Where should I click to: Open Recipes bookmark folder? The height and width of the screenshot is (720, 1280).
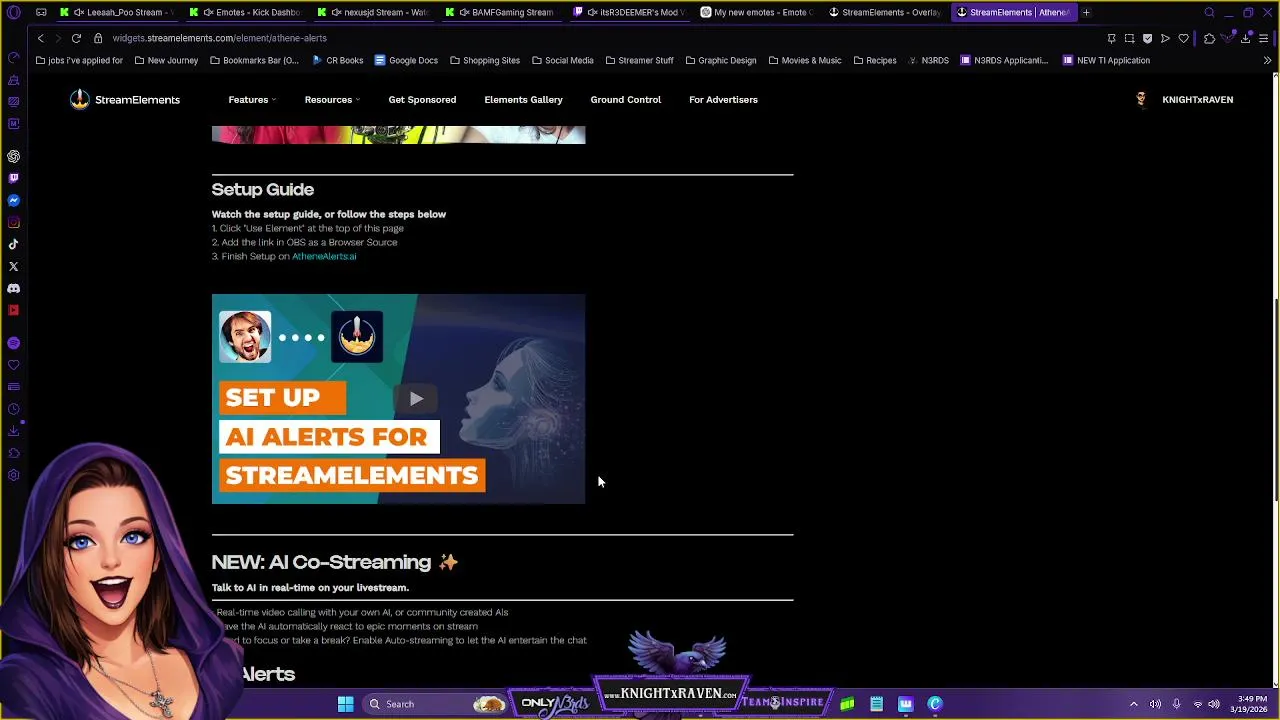(x=875, y=60)
